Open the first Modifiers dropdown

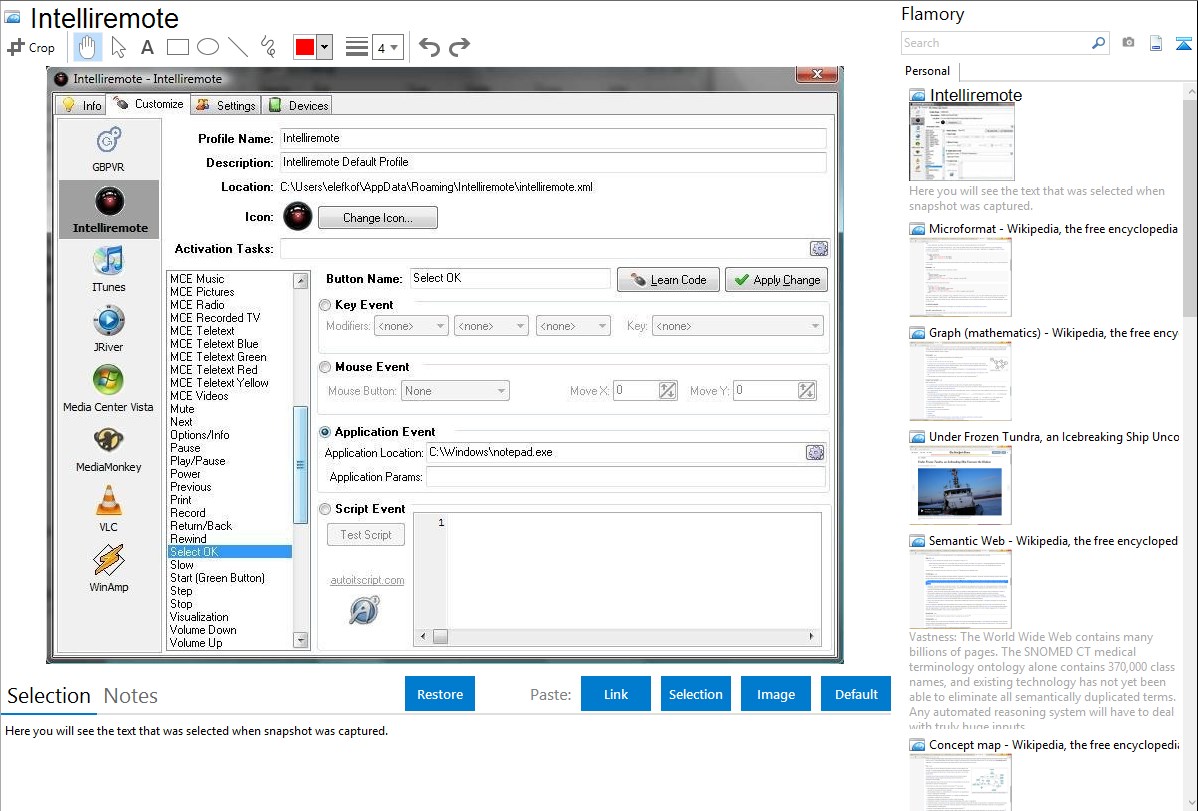(x=411, y=326)
